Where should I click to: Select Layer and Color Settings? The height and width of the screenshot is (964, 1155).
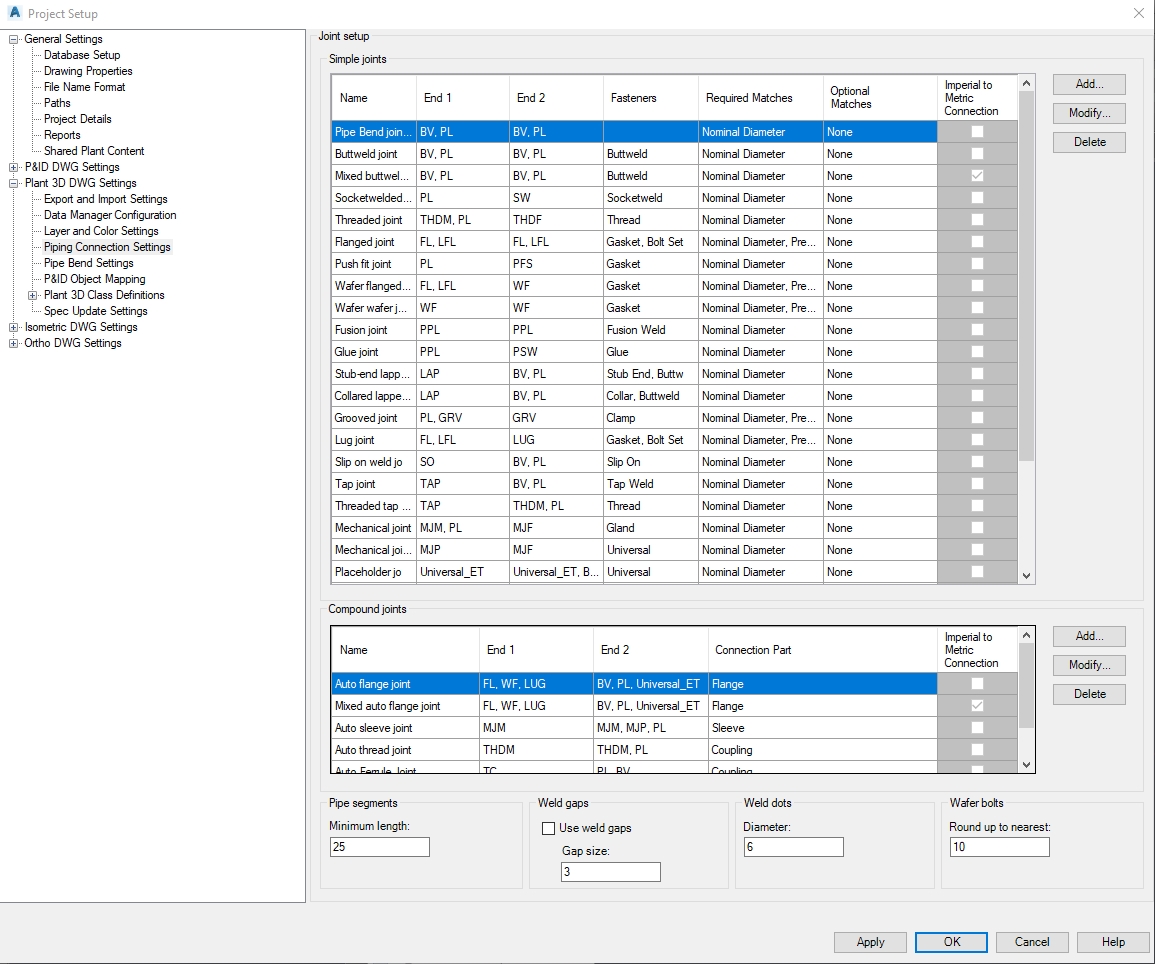click(100, 231)
